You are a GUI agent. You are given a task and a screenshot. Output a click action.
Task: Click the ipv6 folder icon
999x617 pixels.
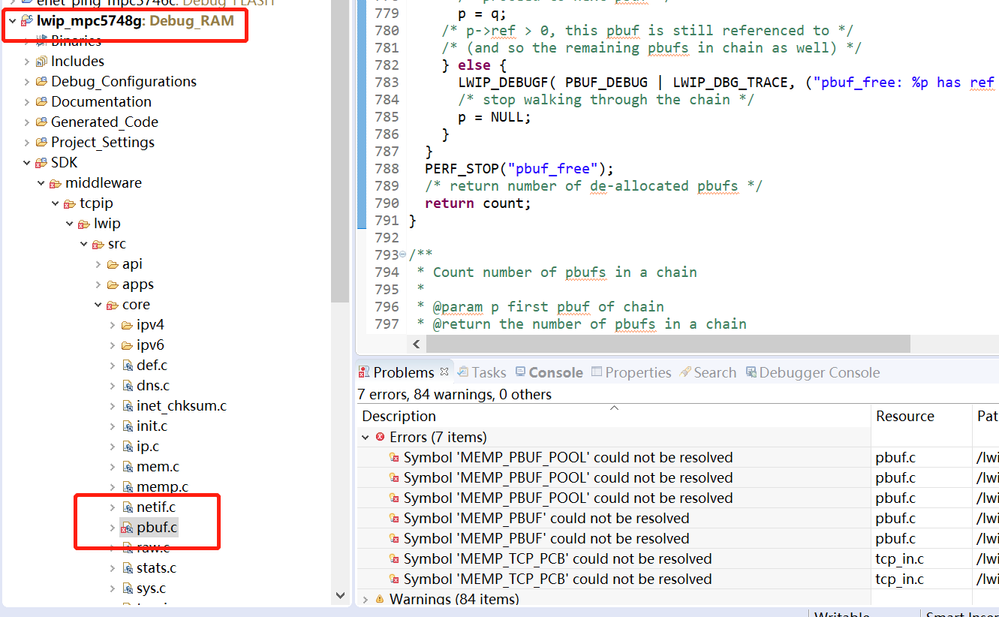tap(127, 345)
